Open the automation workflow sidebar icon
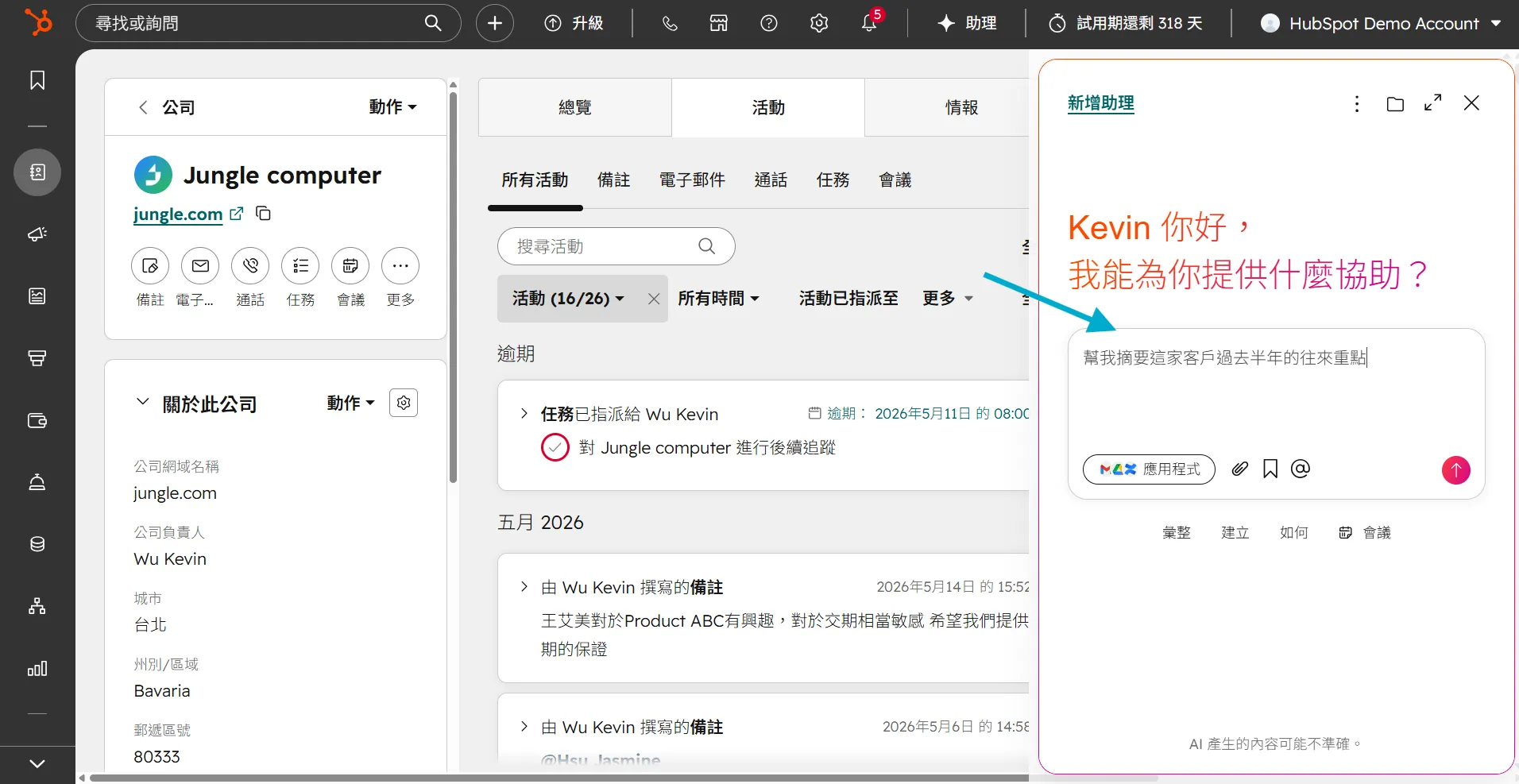The image size is (1519, 784). 37,606
